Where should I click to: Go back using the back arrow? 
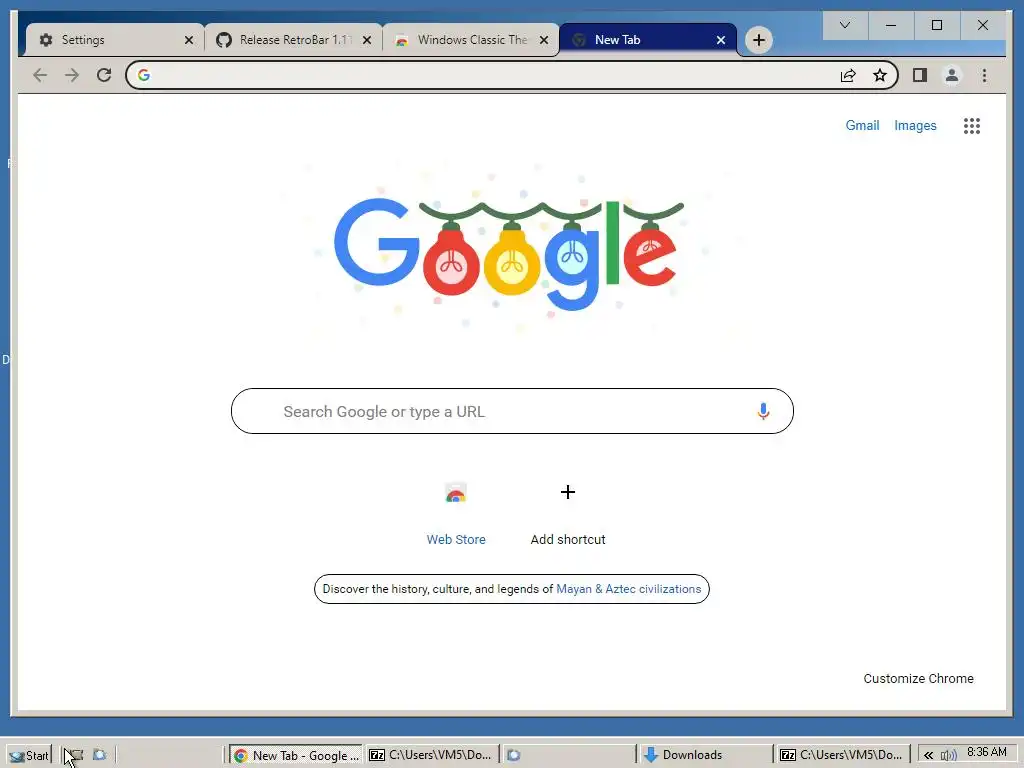point(40,76)
